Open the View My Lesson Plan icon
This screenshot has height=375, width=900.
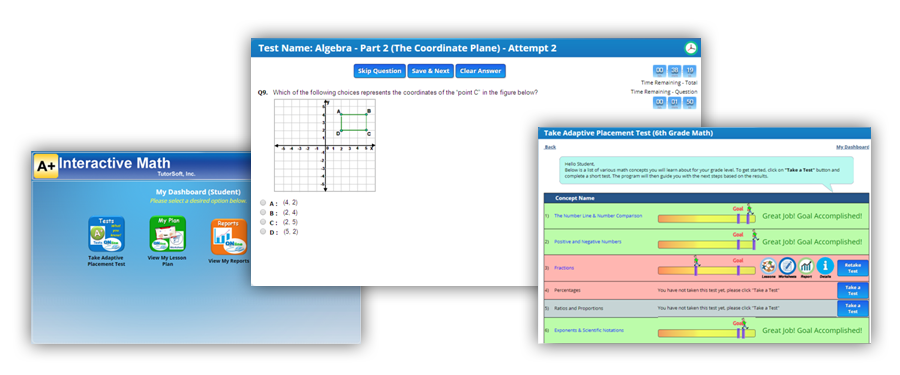(x=167, y=234)
